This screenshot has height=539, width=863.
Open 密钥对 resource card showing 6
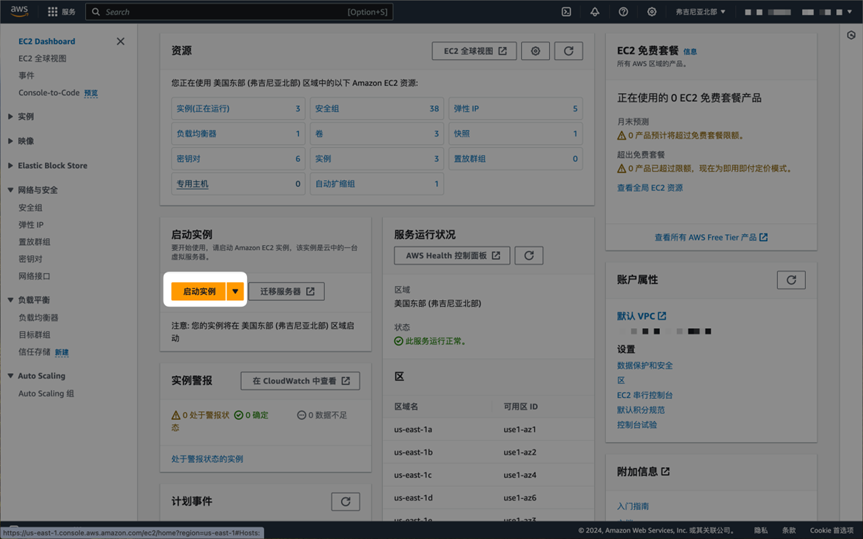coord(238,159)
